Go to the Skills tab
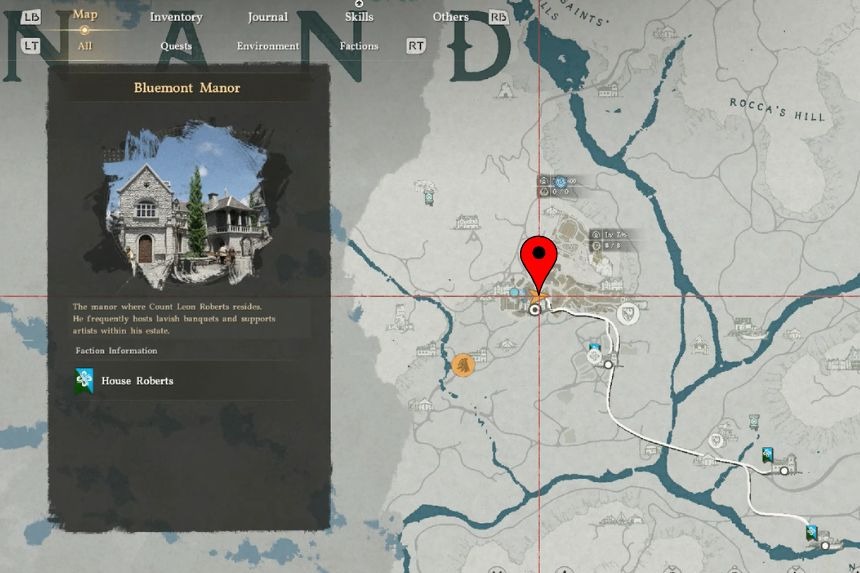860x573 pixels. point(359,17)
